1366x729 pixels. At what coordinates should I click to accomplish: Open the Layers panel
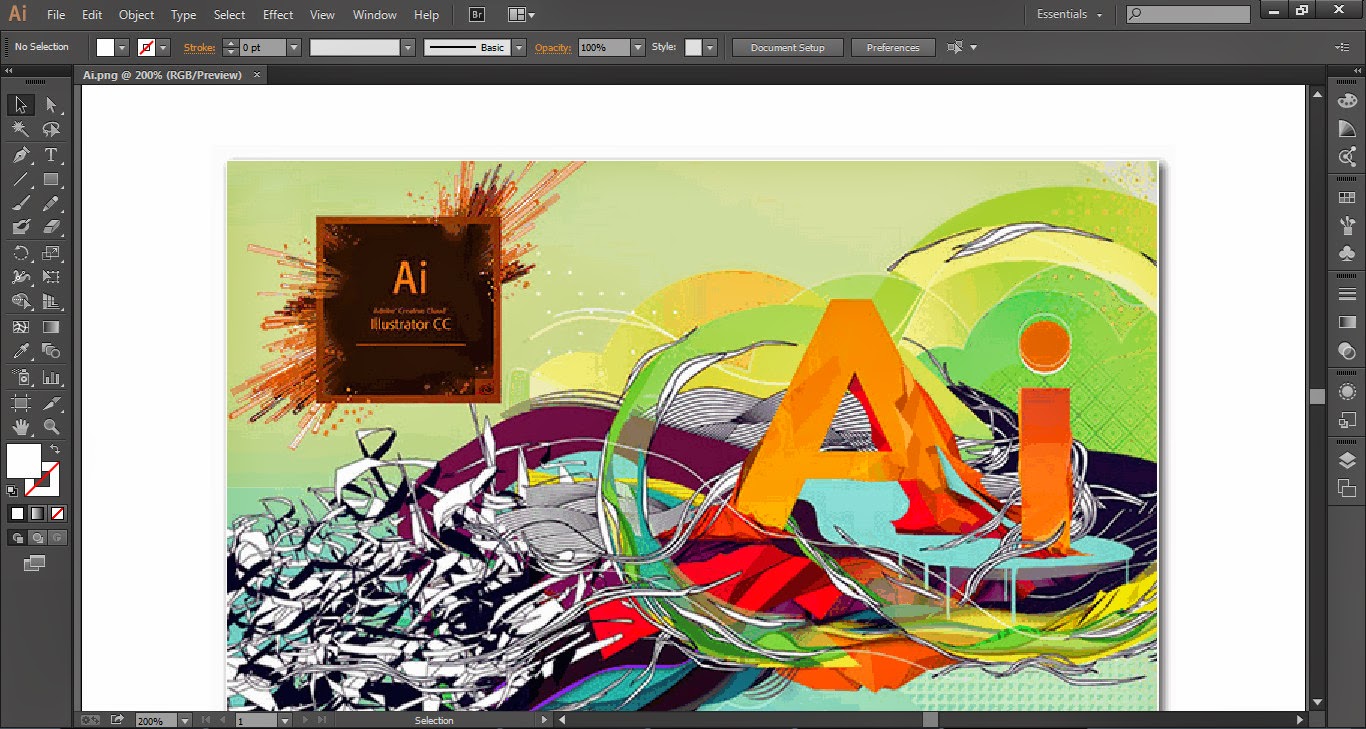[1347, 460]
